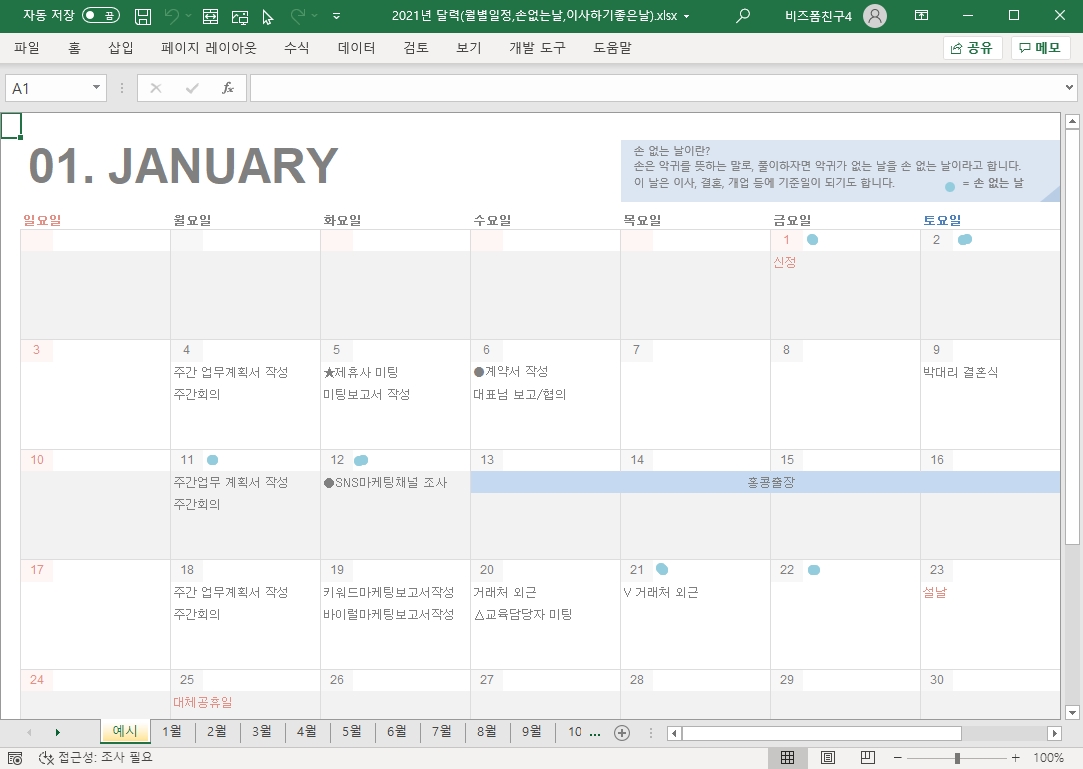Click vertical scrollbar down arrow
Image resolution: width=1083 pixels, height=769 pixels.
click(x=1072, y=712)
